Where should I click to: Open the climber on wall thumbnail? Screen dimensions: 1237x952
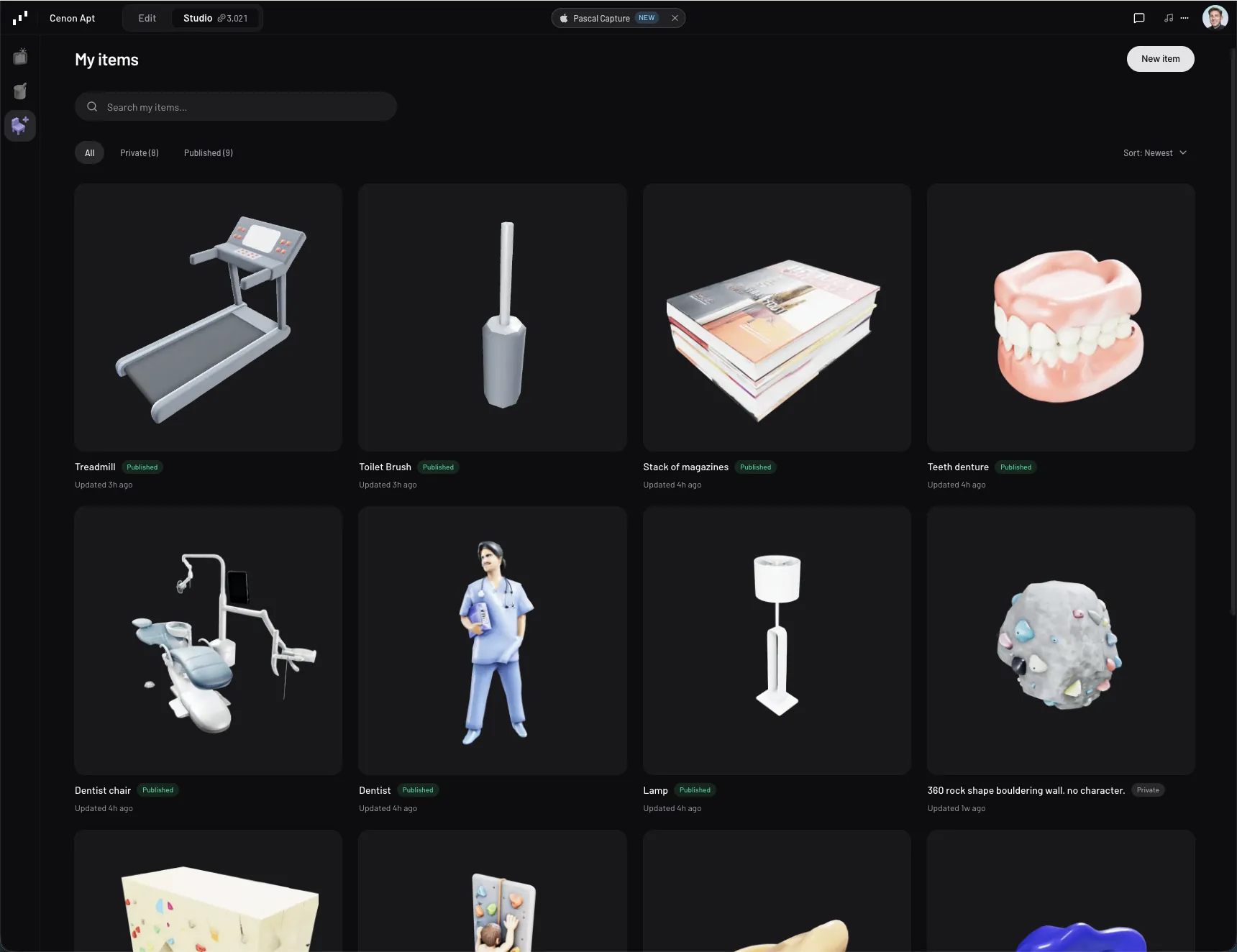coord(493,891)
